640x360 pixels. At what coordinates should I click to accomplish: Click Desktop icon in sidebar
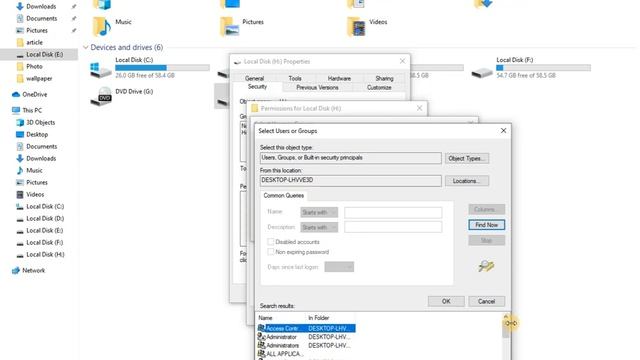tap(20, 134)
